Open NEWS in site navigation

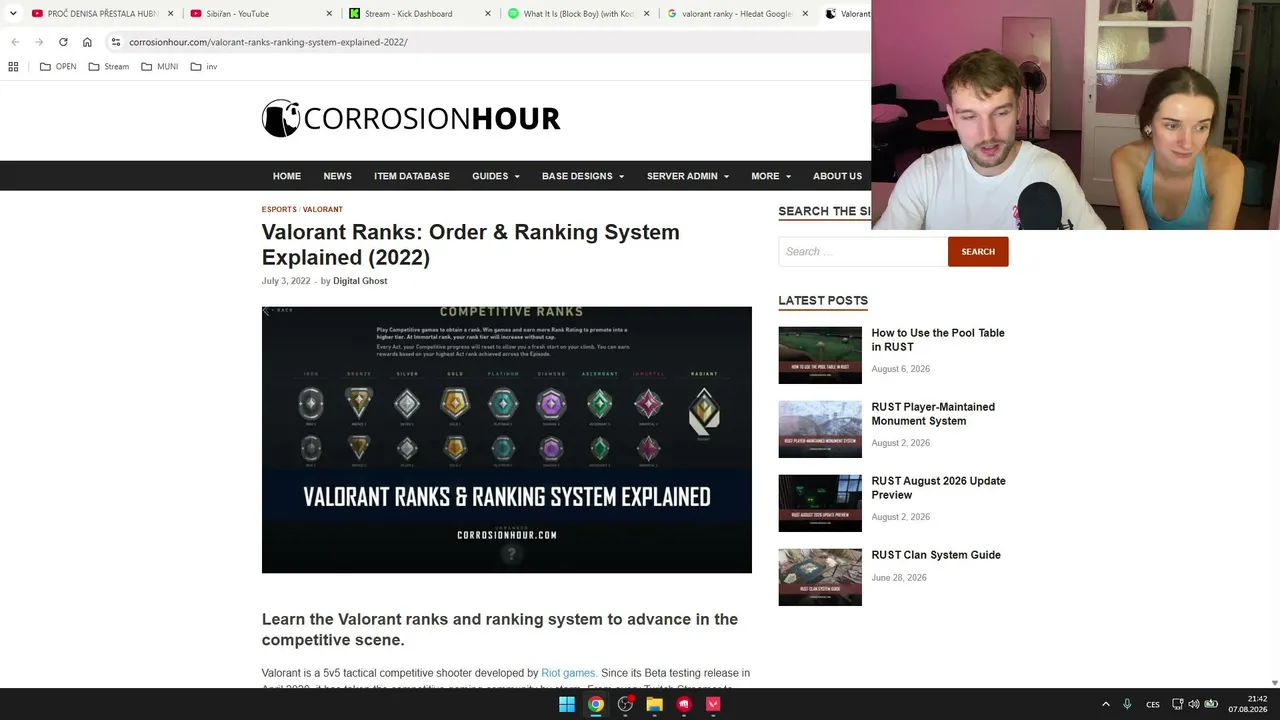337,176
